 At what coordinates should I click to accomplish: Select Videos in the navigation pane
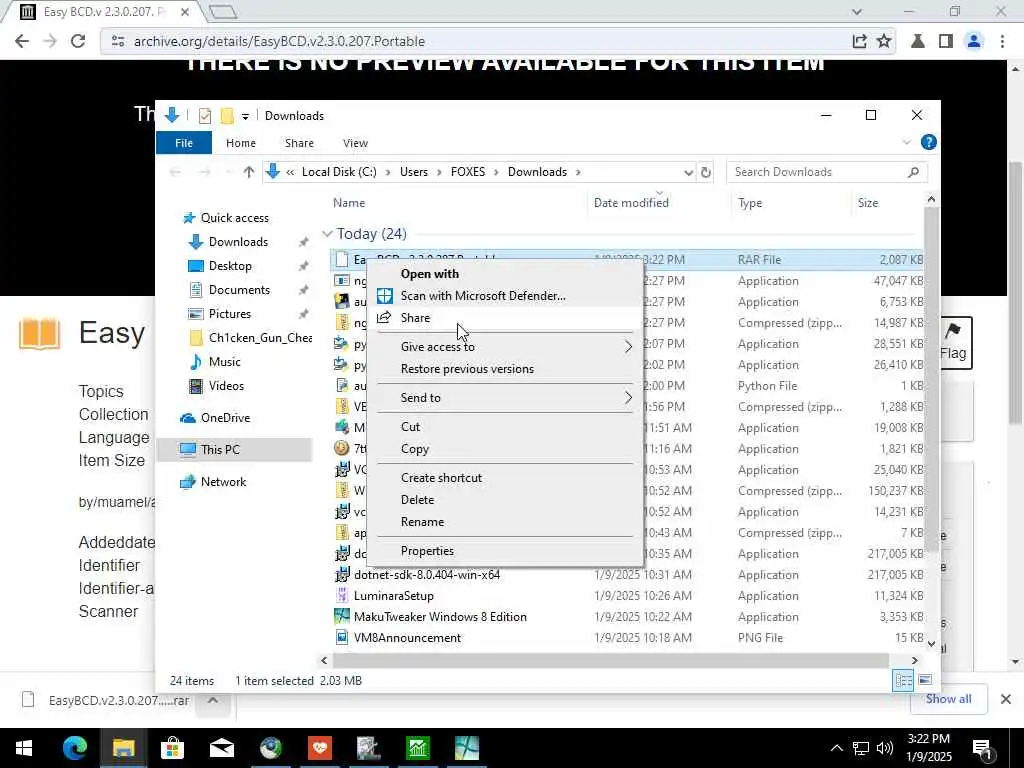click(x=226, y=386)
